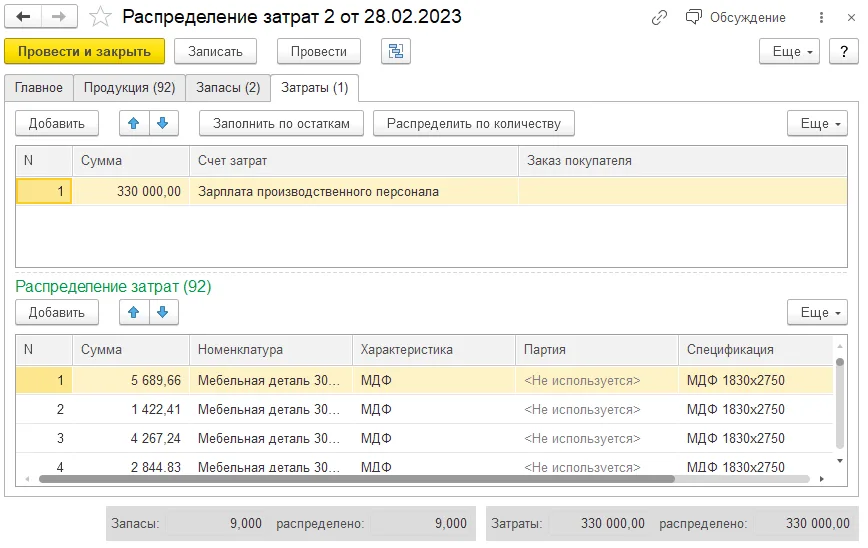The height and width of the screenshot is (548, 868).
Task: Click Затраты total value 330 000,00
Action: (x=597, y=524)
